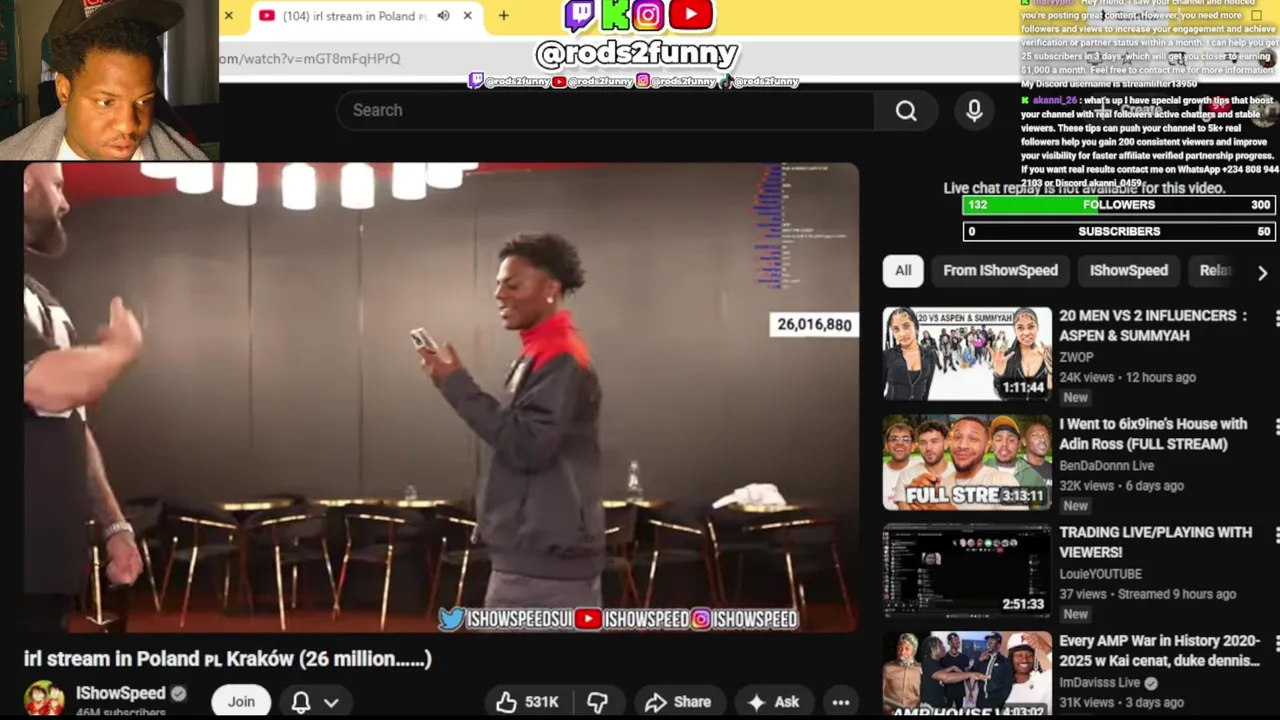The width and height of the screenshot is (1280, 720).
Task: Open more actions three-dot menu
Action: point(841,702)
